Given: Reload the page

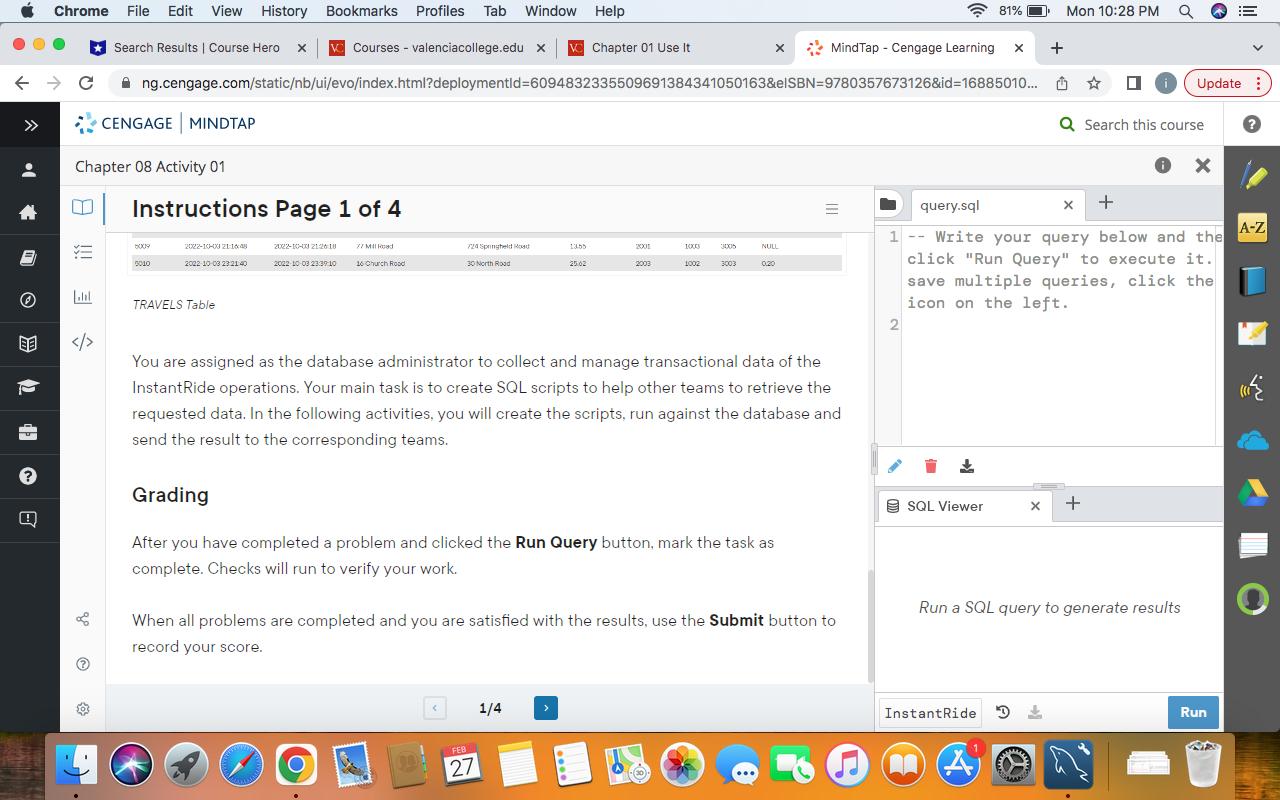Looking at the screenshot, I should 86,83.
